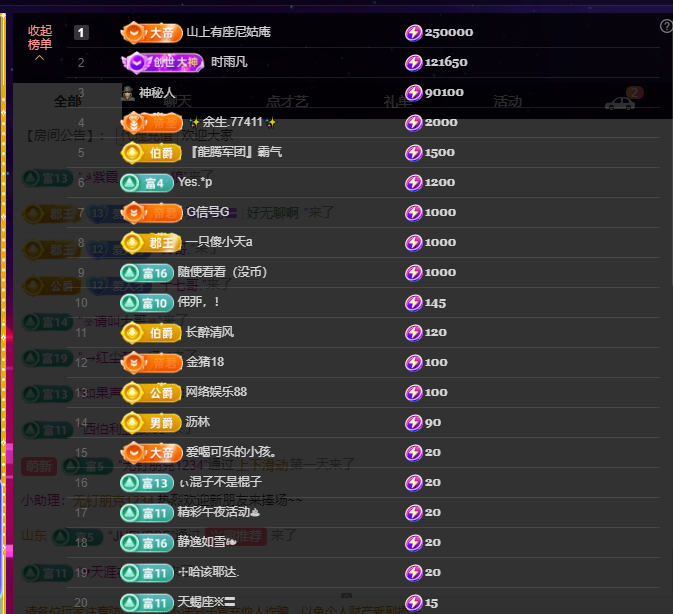The image size is (673, 614).
Task: Switch to the 全部 tab behind the overlay
Action: (x=67, y=102)
